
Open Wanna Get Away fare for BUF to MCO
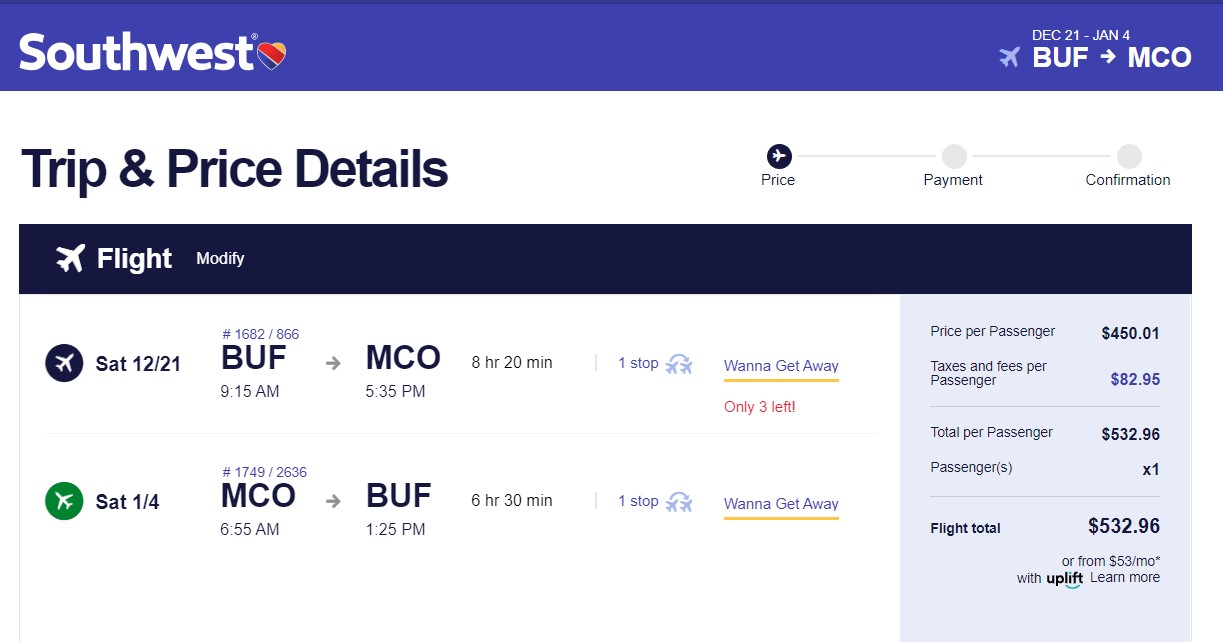coord(781,366)
